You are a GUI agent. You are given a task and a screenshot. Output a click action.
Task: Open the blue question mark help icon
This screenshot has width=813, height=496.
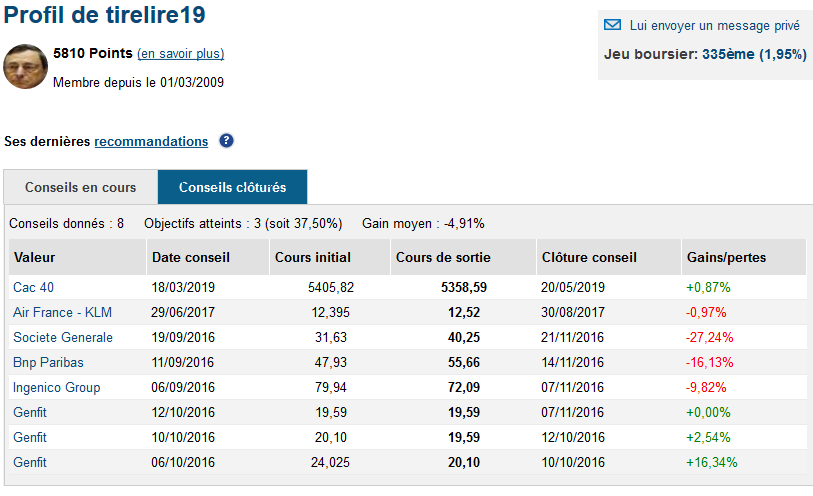point(226,140)
